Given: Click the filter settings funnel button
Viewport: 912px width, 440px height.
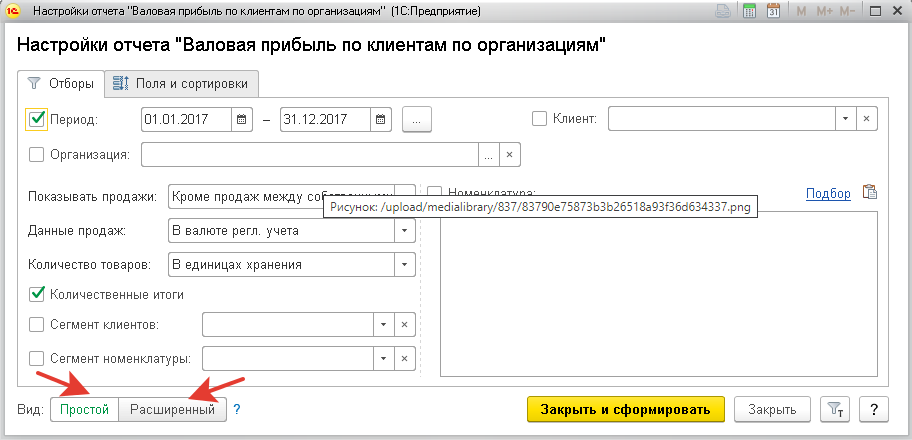Looking at the screenshot, I should [833, 409].
